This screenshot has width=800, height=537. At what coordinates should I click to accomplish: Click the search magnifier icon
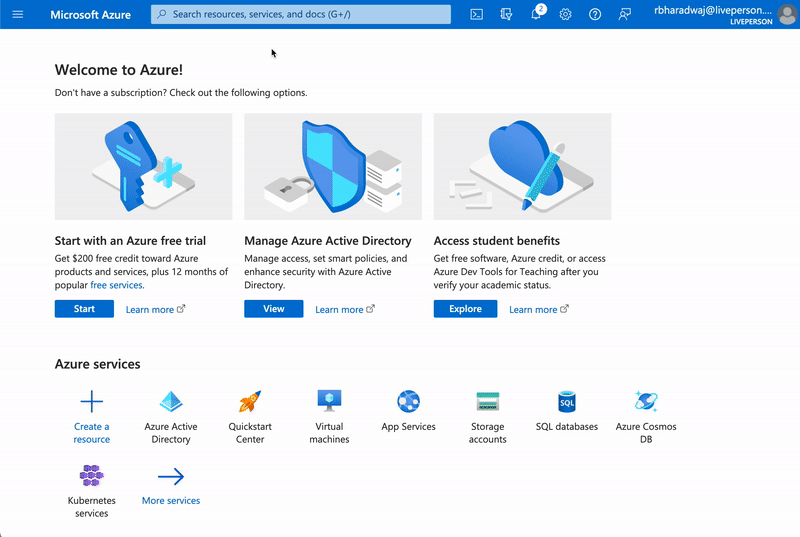tap(162, 14)
